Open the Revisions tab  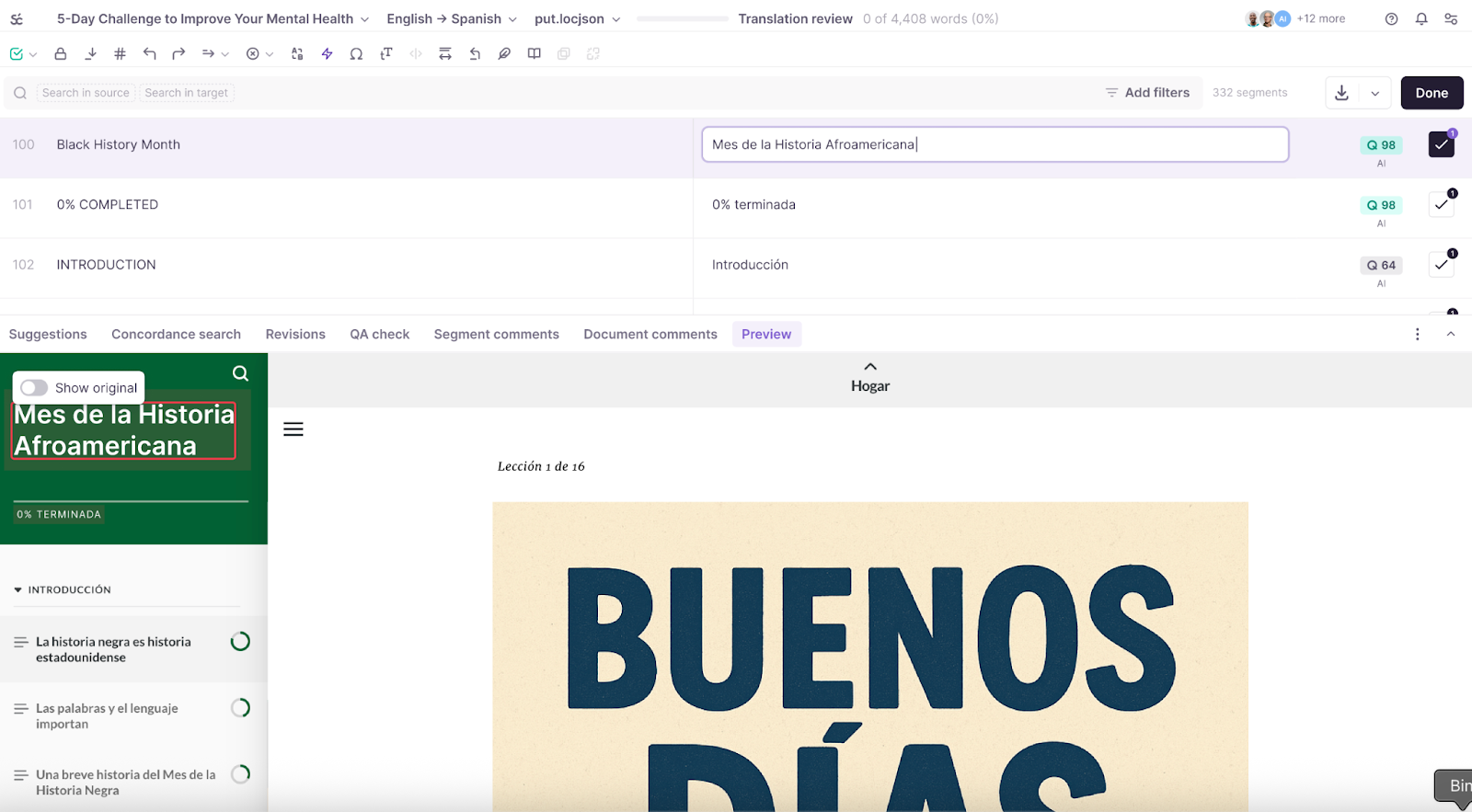pos(295,335)
